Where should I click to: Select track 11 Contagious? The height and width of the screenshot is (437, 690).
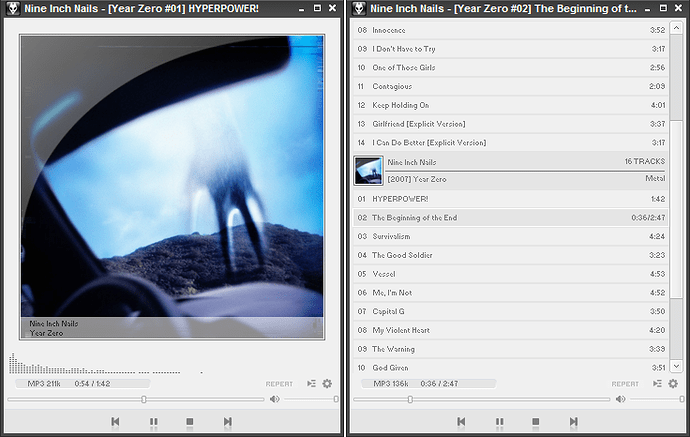pyautogui.click(x=511, y=86)
